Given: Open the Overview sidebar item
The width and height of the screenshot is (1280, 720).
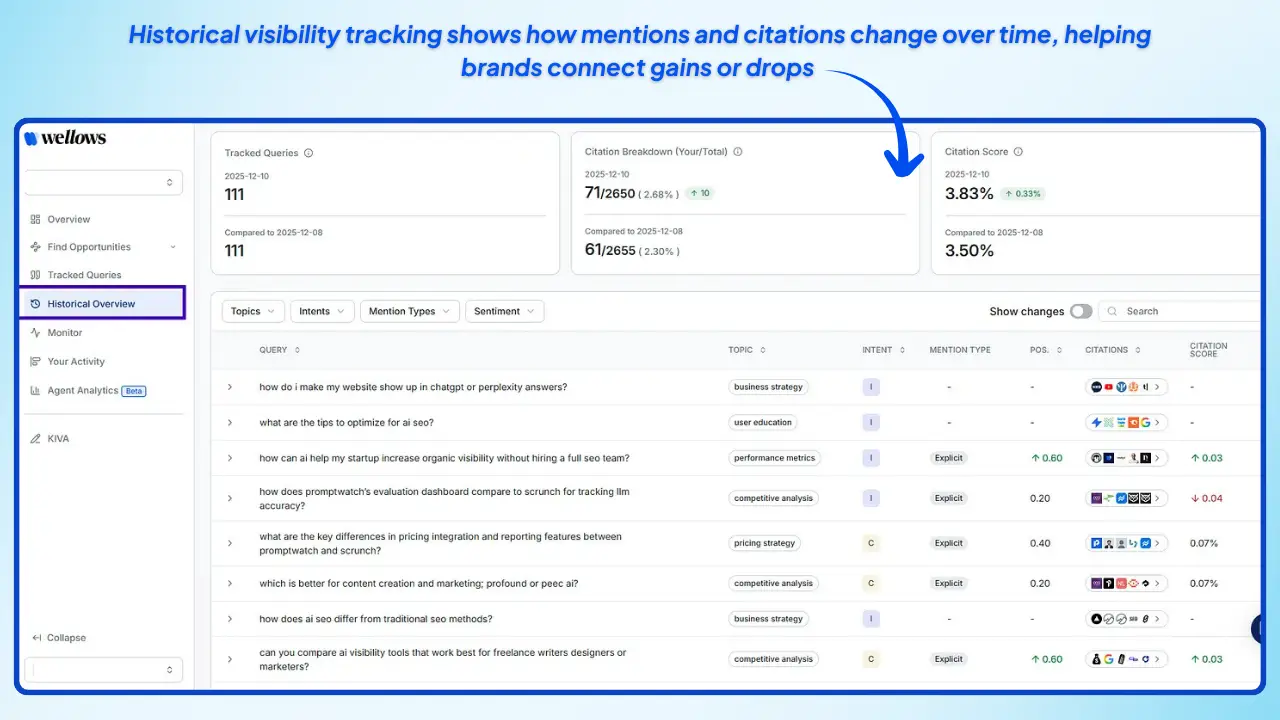Looking at the screenshot, I should [x=68, y=219].
